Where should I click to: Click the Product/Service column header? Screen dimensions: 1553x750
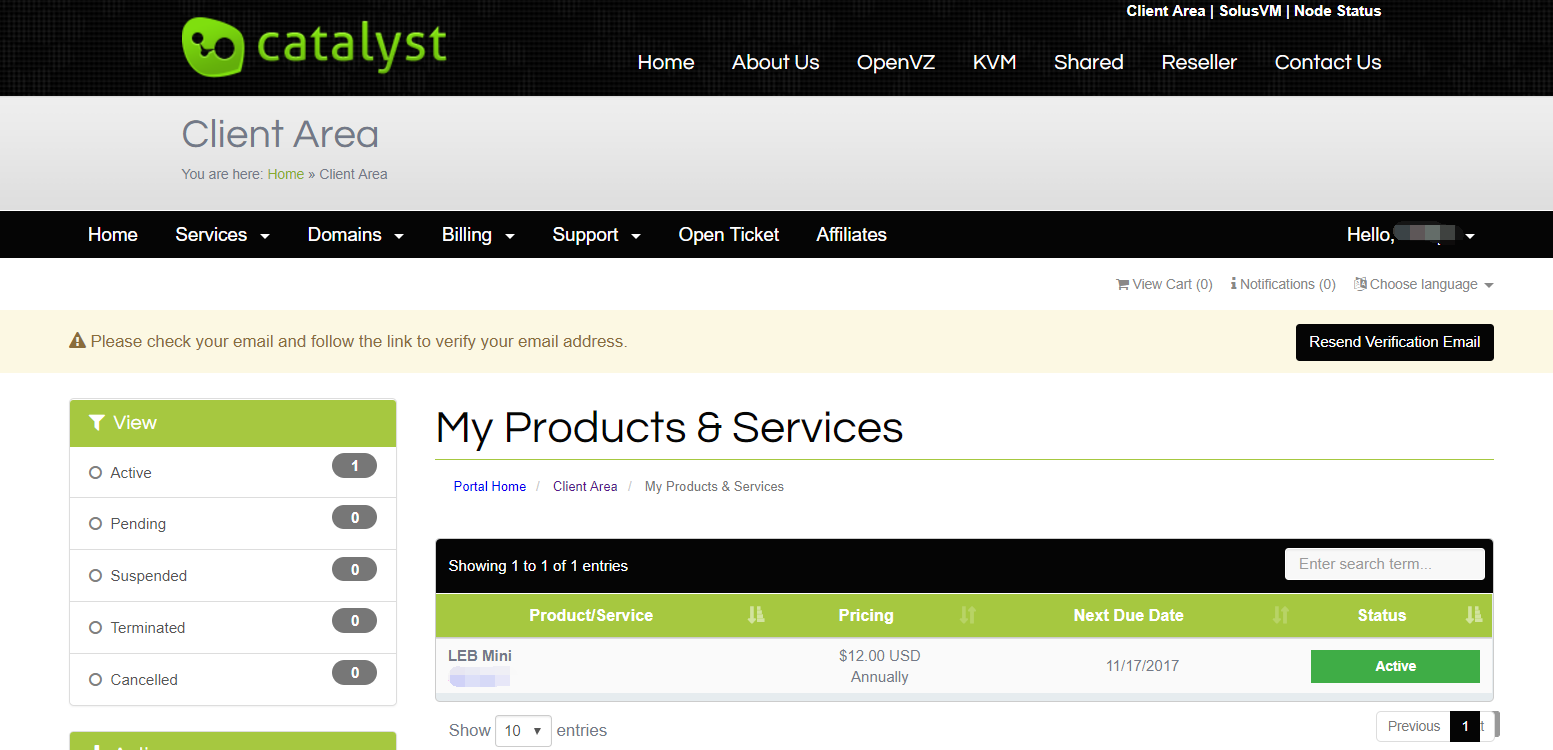click(591, 616)
